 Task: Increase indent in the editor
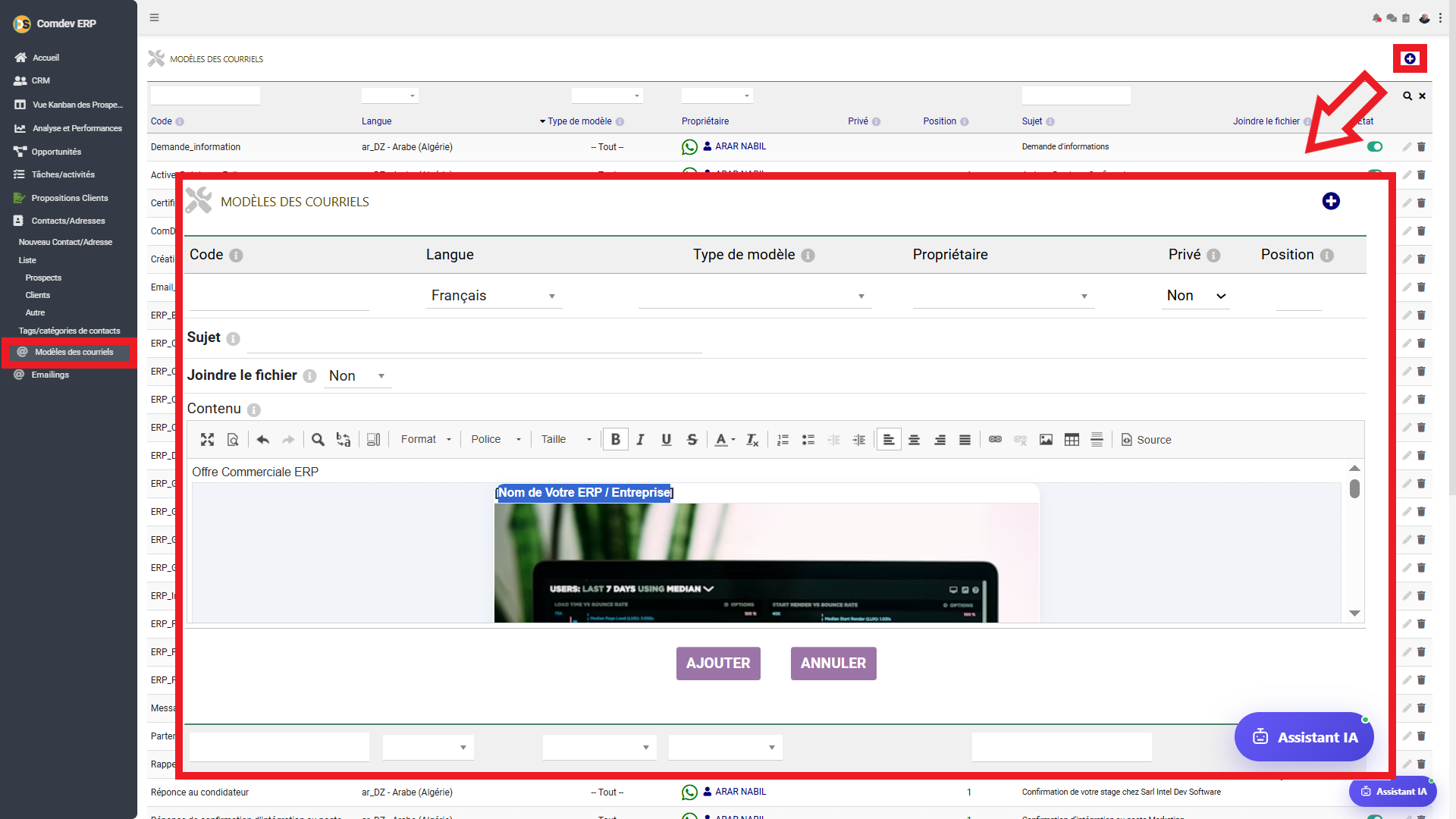(859, 440)
